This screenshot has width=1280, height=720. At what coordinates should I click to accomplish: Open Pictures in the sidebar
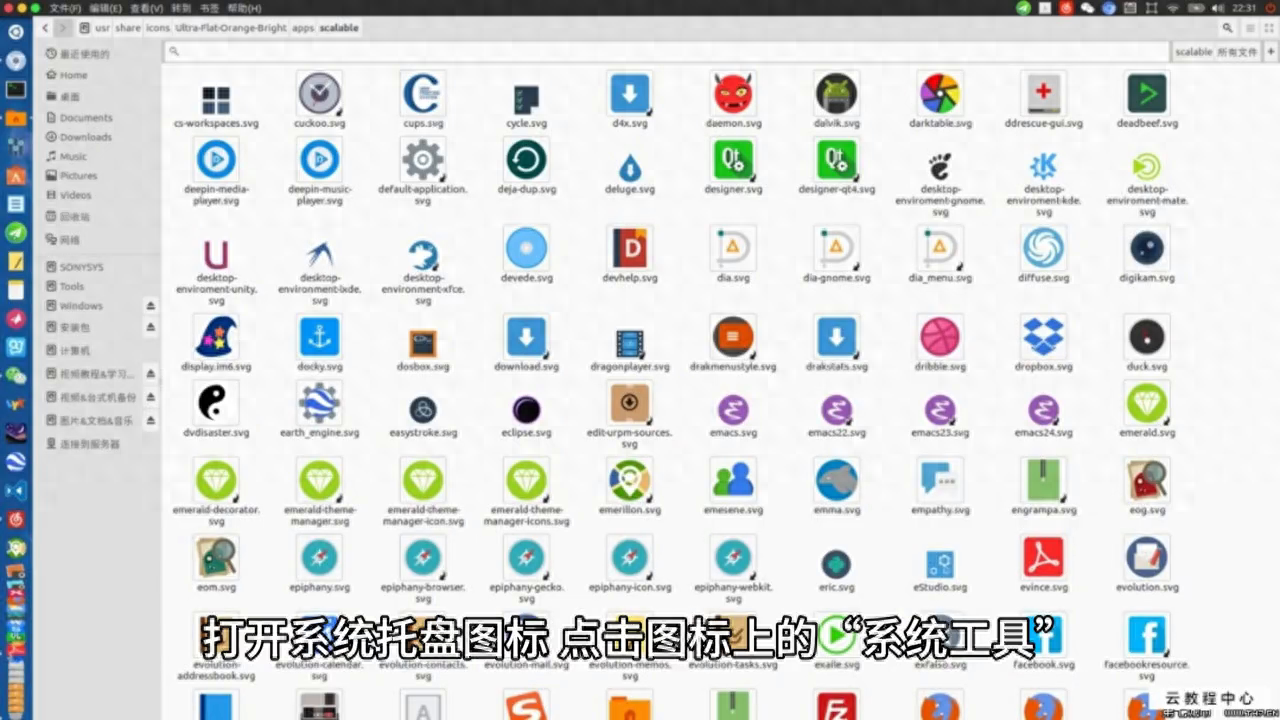click(x=78, y=176)
